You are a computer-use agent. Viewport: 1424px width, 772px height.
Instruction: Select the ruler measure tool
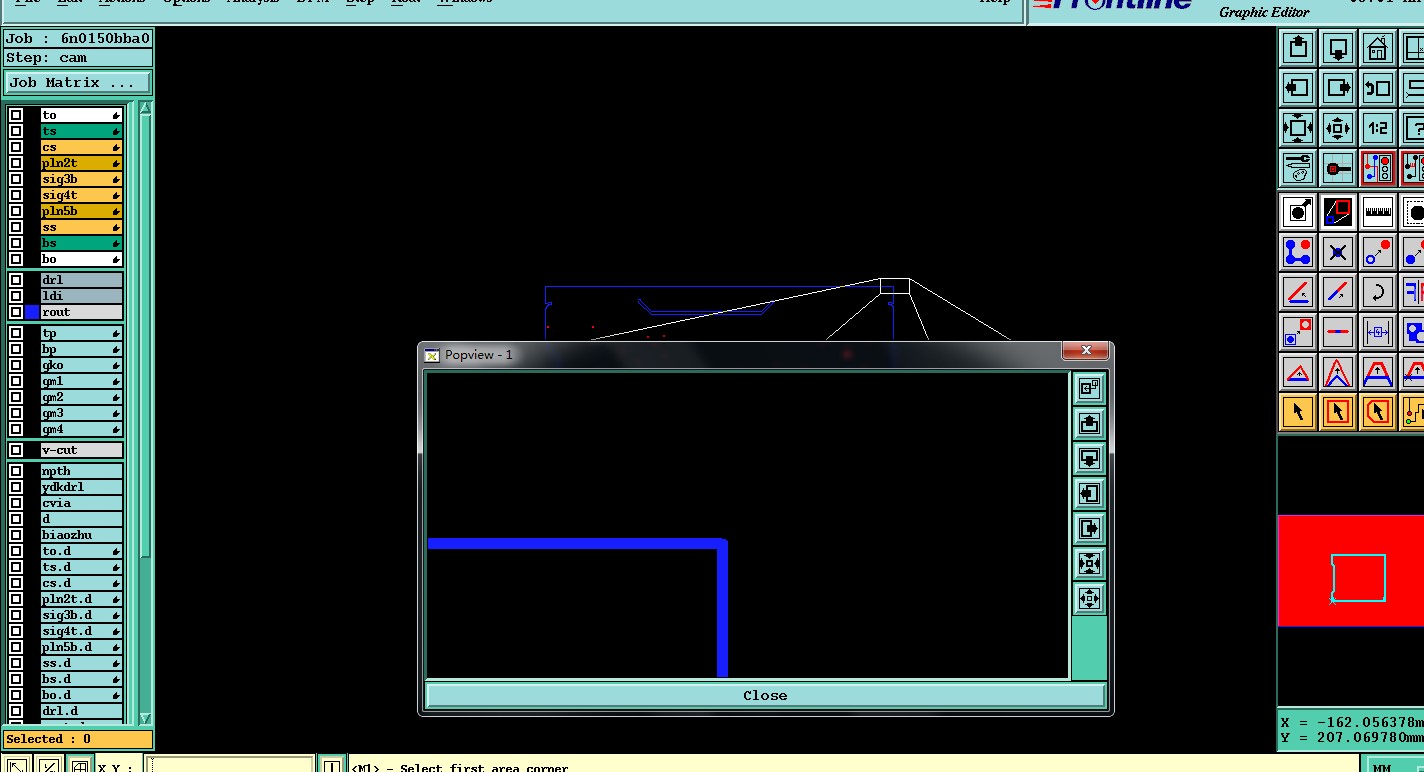pos(1378,211)
